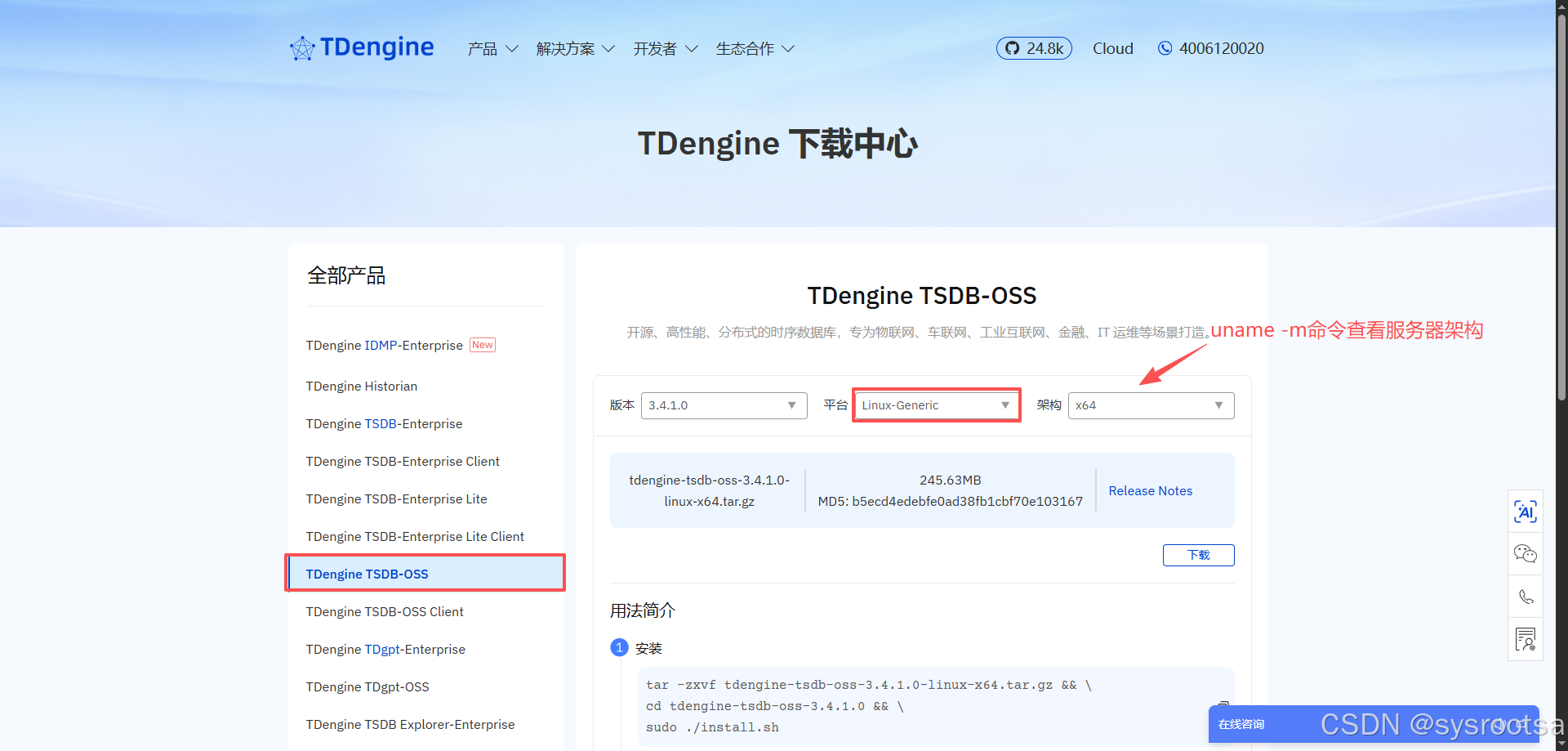
Task: Open the GitHub 24.8k stars badge
Action: click(x=1034, y=48)
